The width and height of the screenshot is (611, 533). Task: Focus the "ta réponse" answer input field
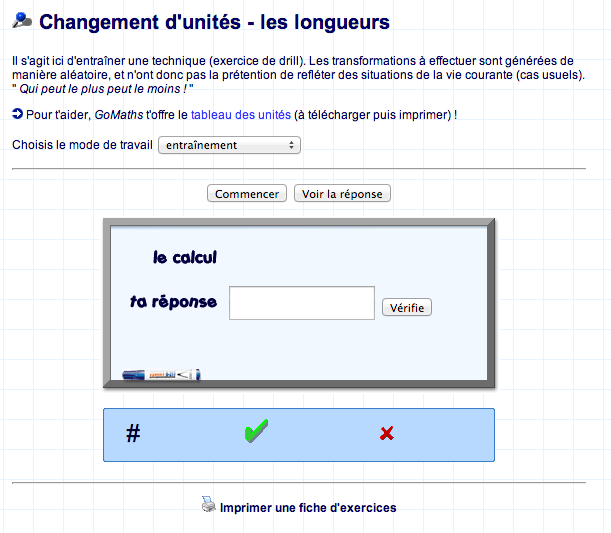pyautogui.click(x=301, y=303)
